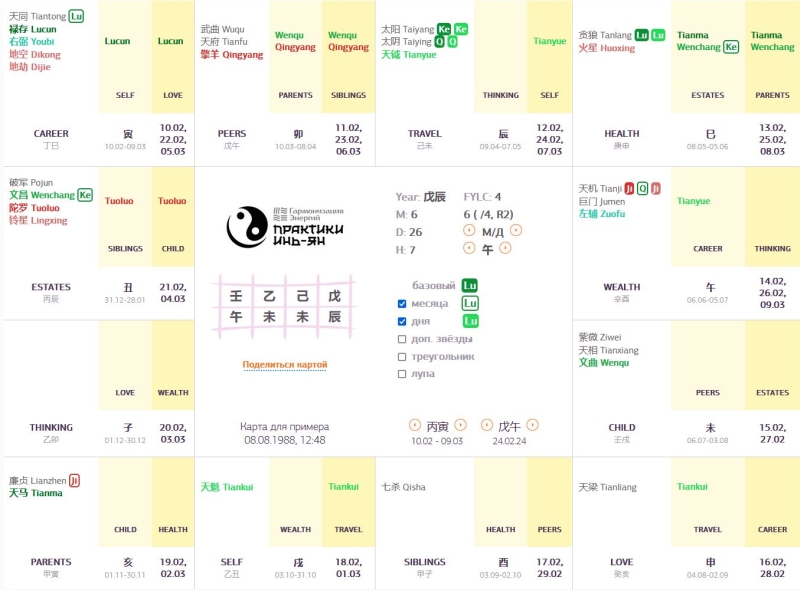Enable the треугольник checkbox
This screenshot has width=800, height=590.
click(x=402, y=357)
